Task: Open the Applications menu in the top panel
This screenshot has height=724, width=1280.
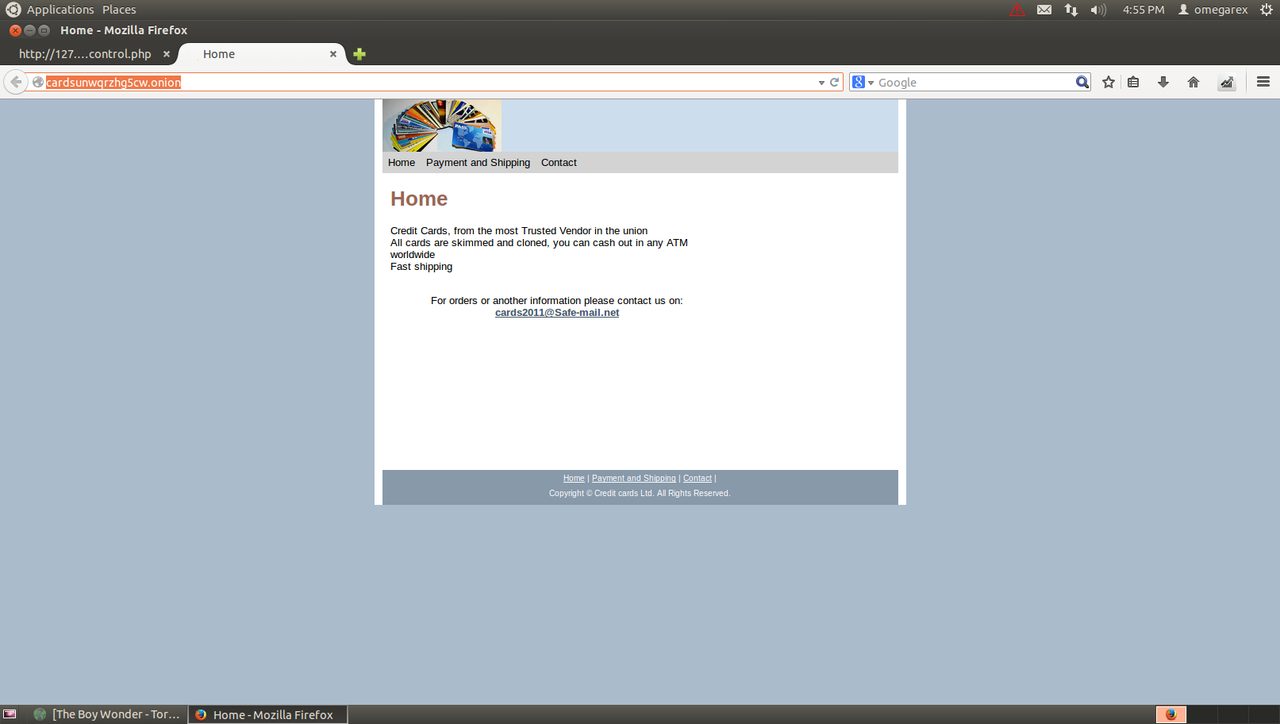Action: pyautogui.click(x=60, y=9)
